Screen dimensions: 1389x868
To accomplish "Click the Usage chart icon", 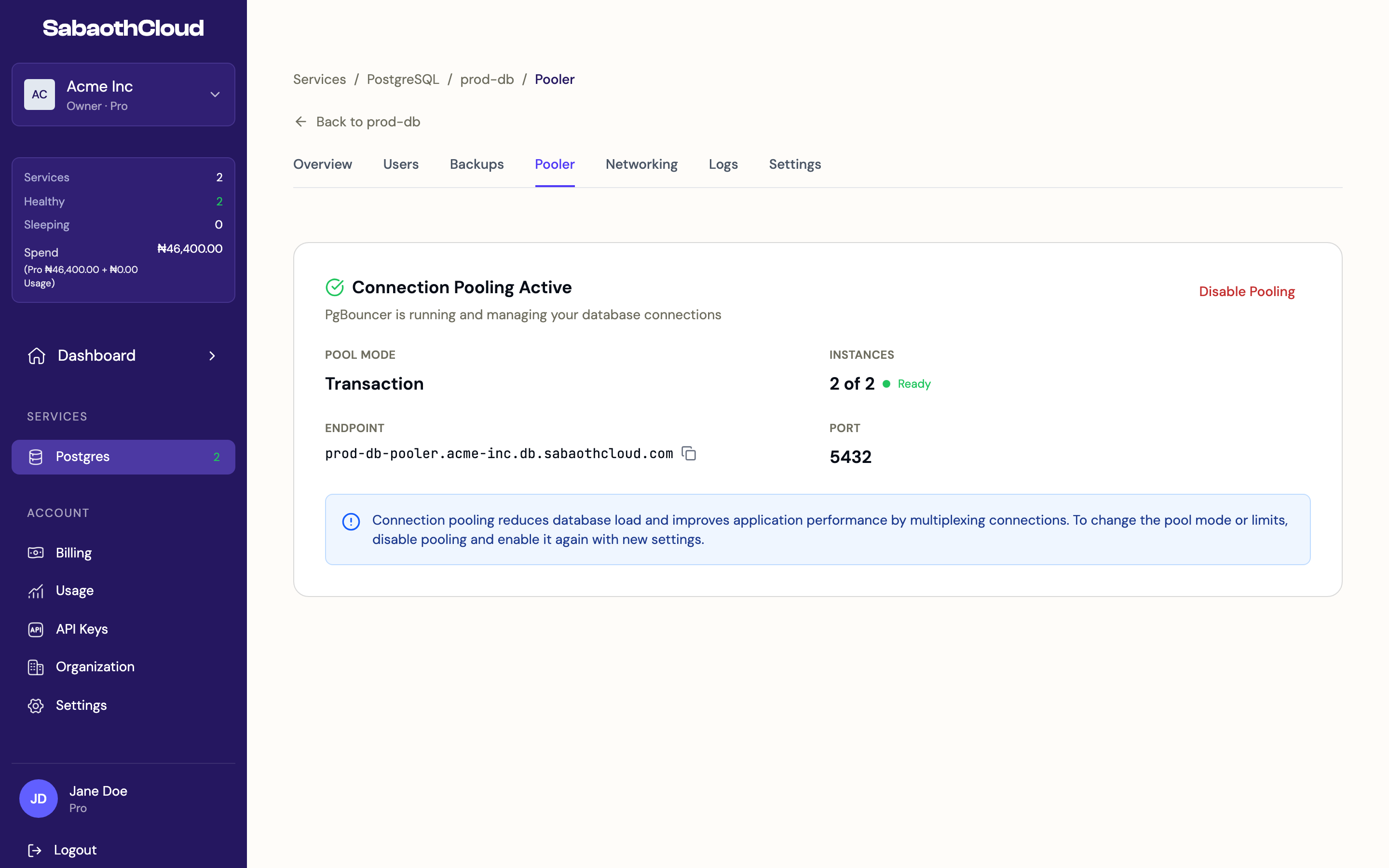I will point(36,591).
